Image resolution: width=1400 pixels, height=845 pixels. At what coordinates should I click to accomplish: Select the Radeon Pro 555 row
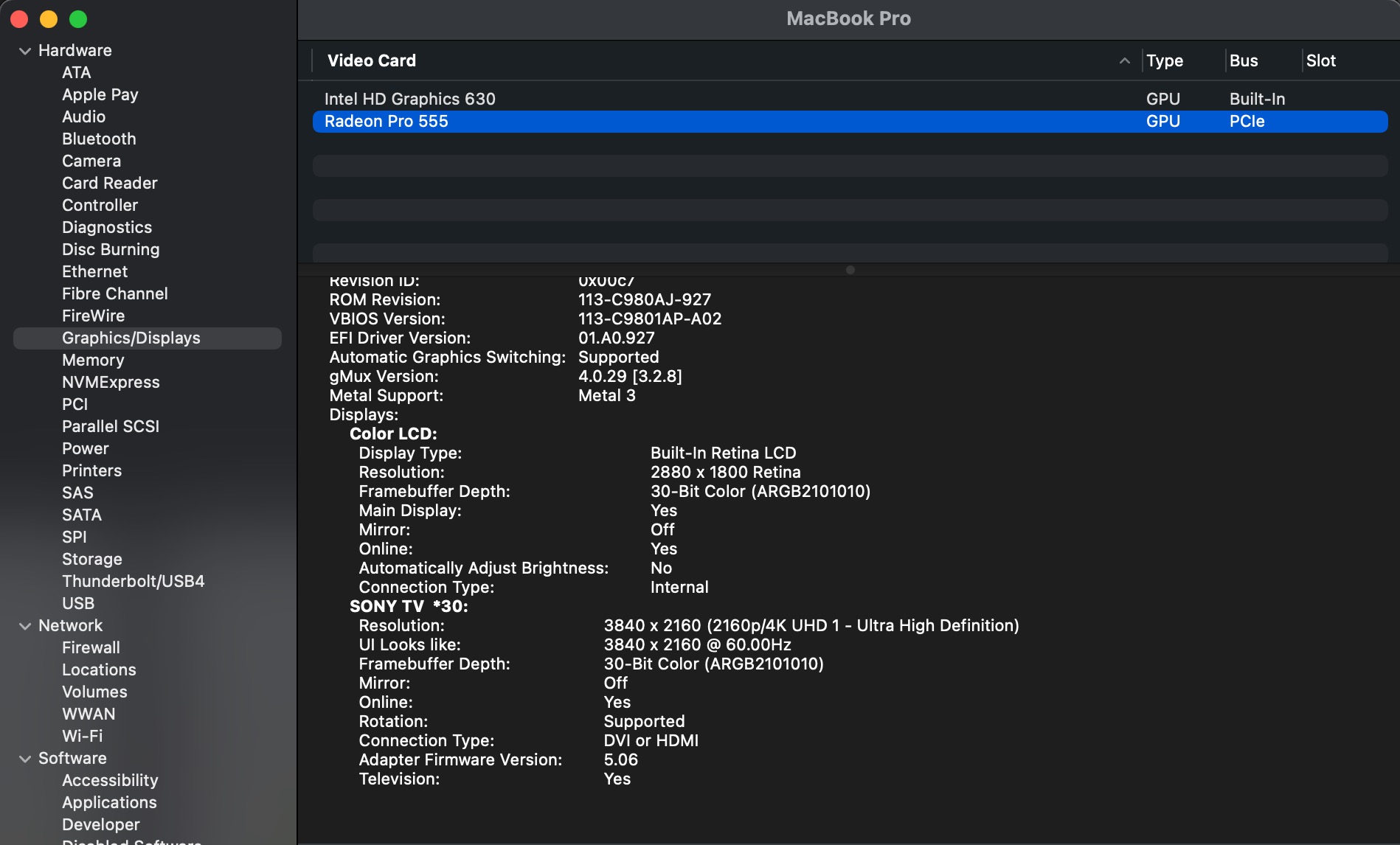tap(850, 121)
